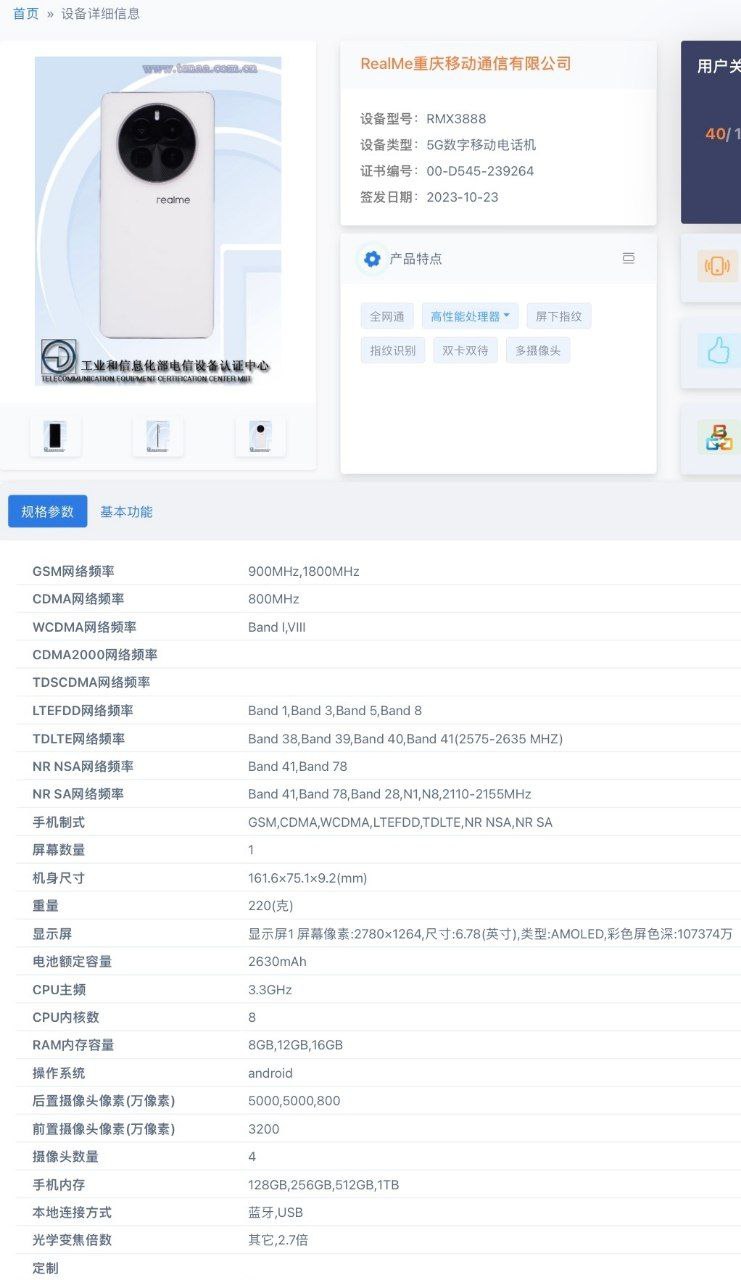The width and height of the screenshot is (741, 1280).
Task: Expand the 高性能处理器 dropdown tag
Action: pos(470,317)
